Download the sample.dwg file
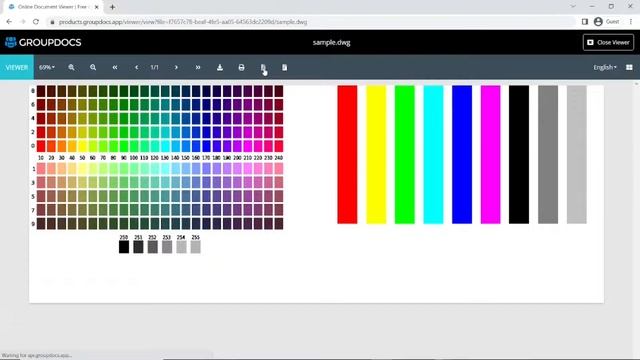The image size is (640, 360). tap(220, 67)
